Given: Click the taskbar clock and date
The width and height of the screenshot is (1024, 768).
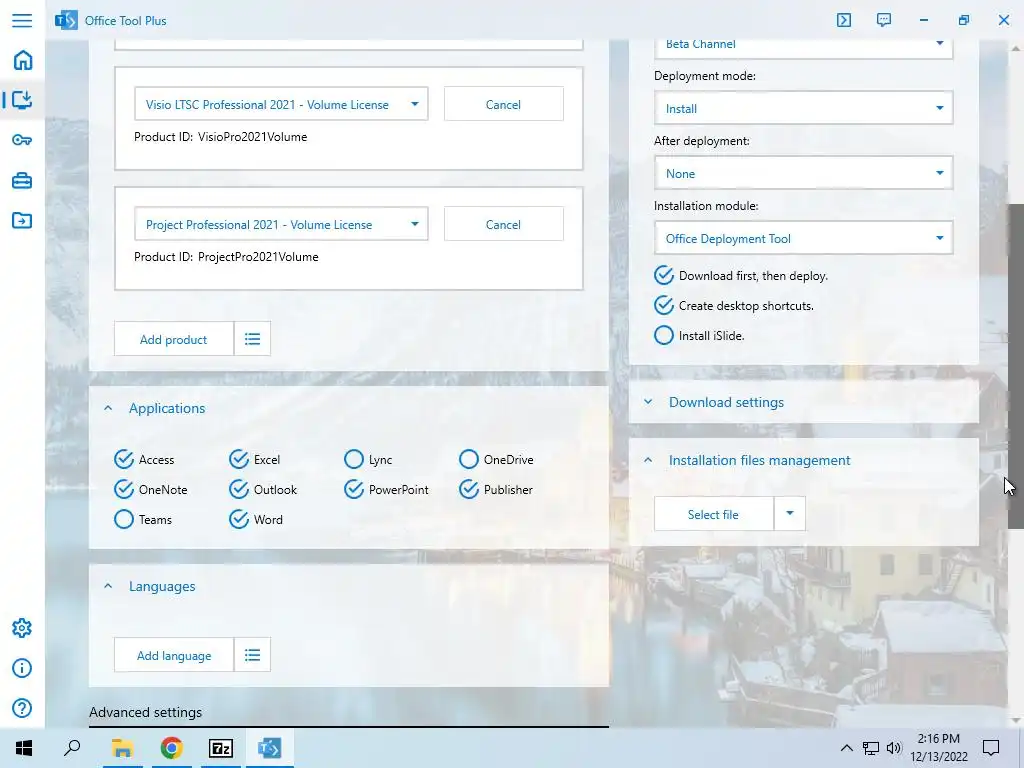Looking at the screenshot, I should 938,748.
